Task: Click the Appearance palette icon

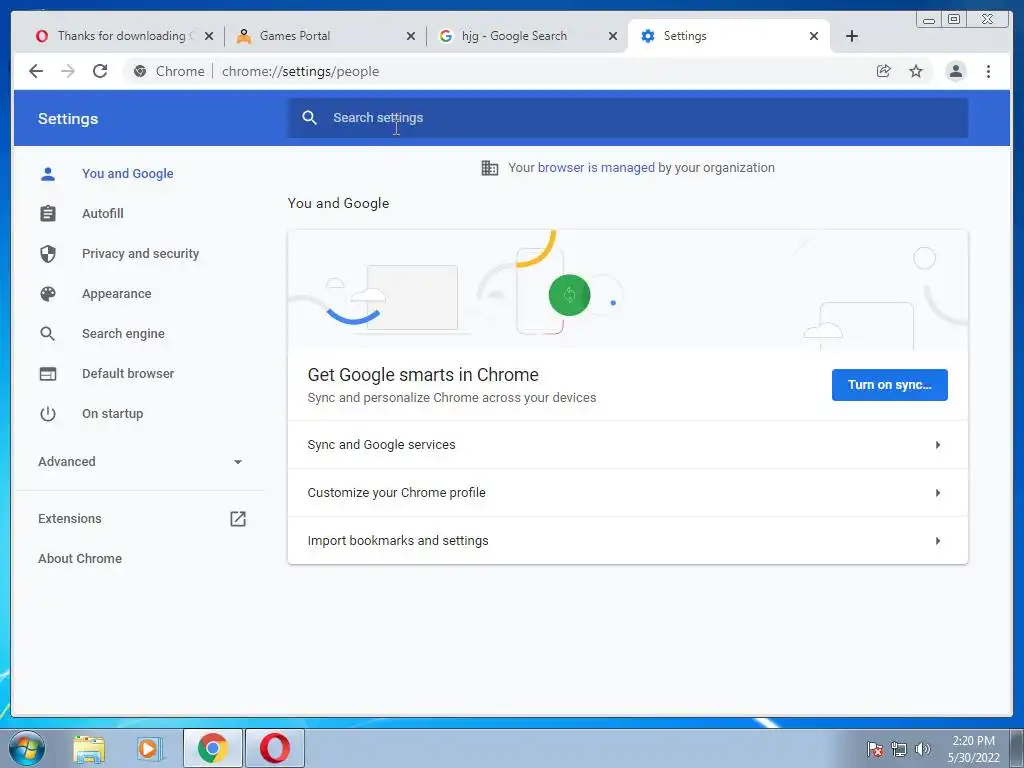Action: click(x=48, y=294)
